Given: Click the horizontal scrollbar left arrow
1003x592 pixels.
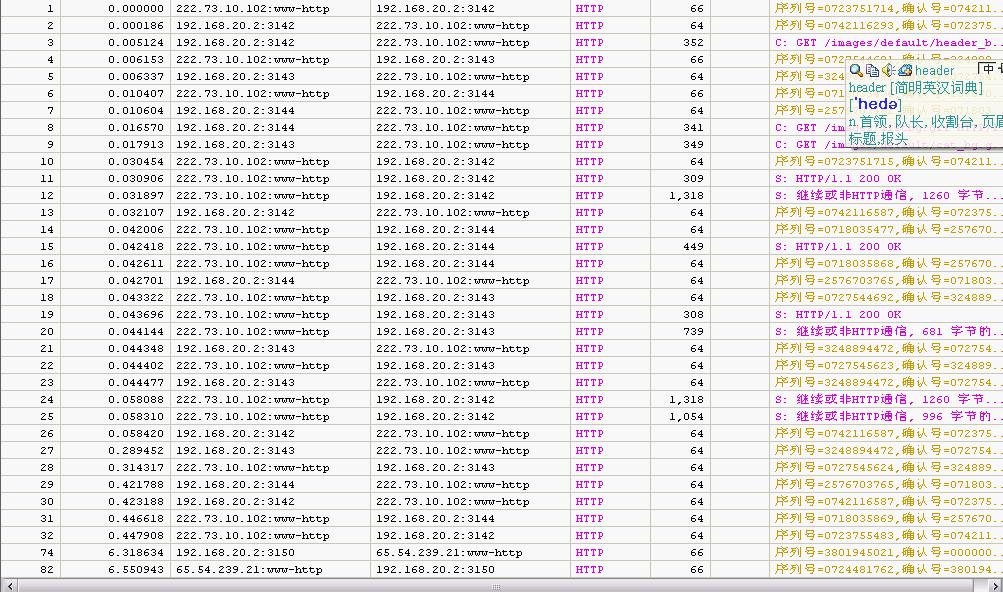Looking at the screenshot, I should point(9,586).
